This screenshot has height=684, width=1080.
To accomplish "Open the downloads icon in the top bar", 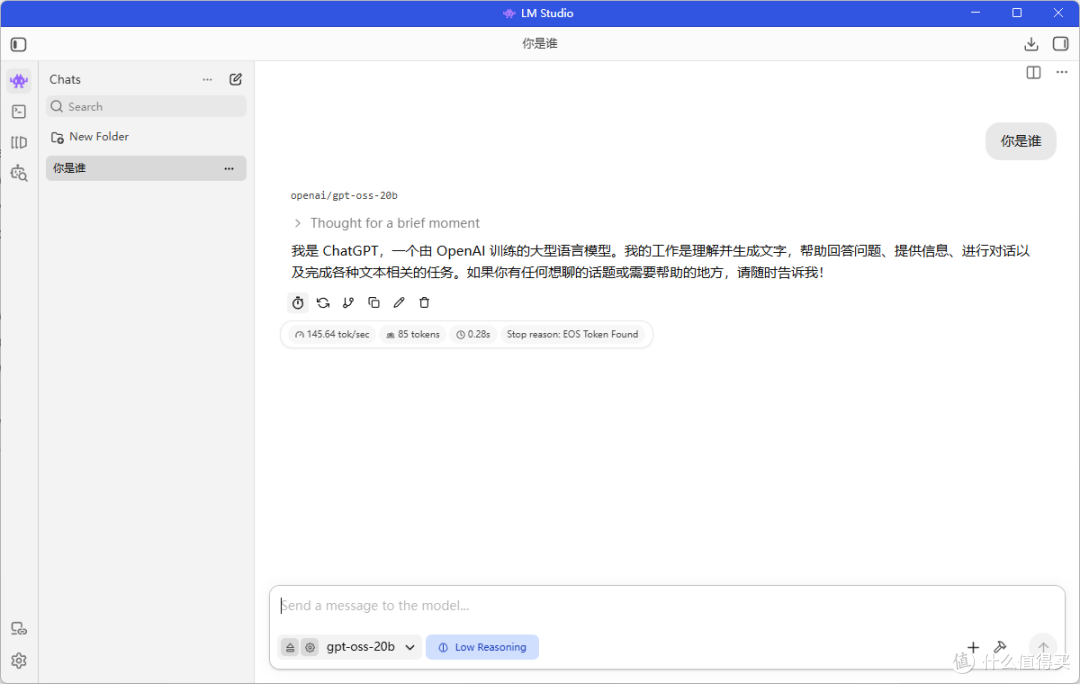I will 1031,44.
